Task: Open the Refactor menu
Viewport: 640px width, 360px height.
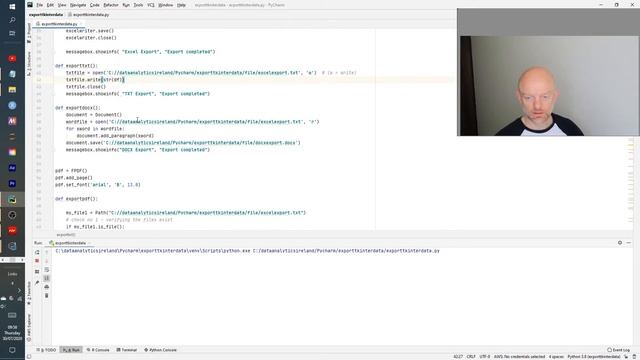Action: tap(111, 5)
